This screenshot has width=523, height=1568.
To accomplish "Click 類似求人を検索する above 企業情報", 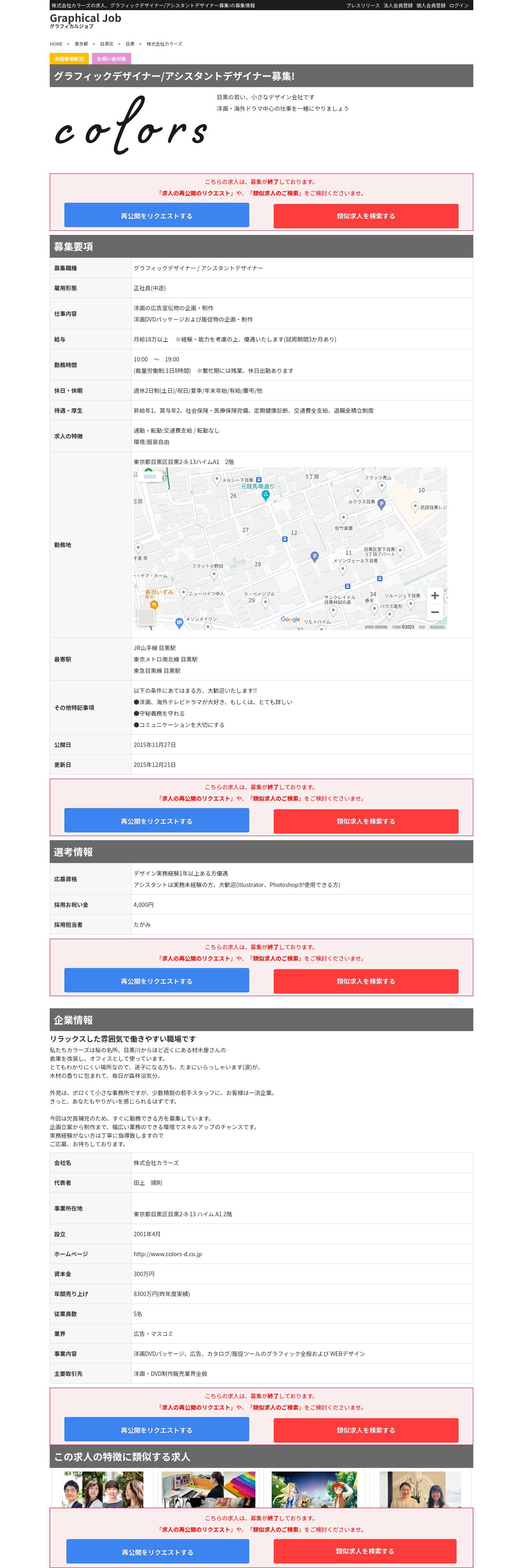I will tap(366, 981).
